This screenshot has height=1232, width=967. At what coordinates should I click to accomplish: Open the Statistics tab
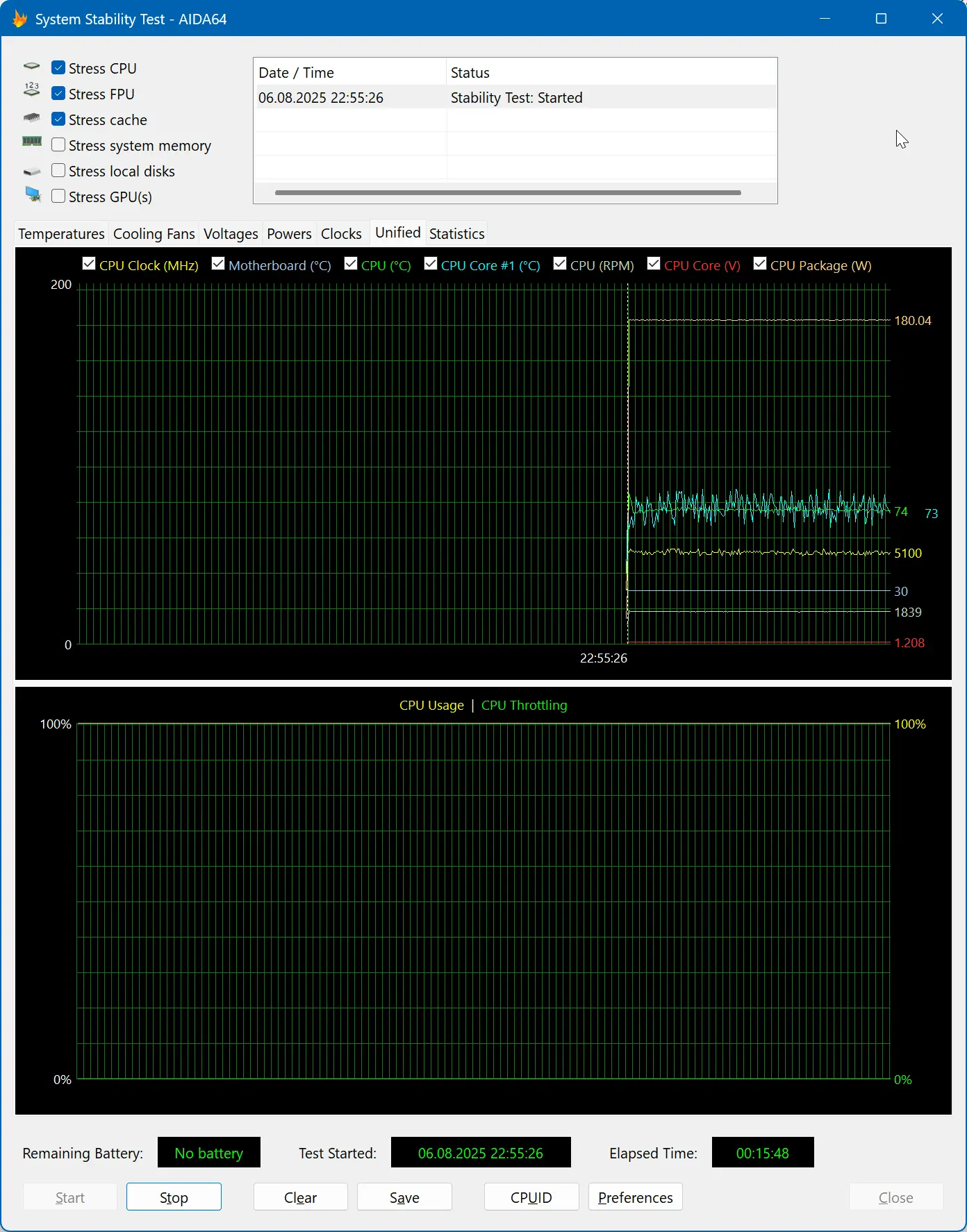(x=456, y=234)
